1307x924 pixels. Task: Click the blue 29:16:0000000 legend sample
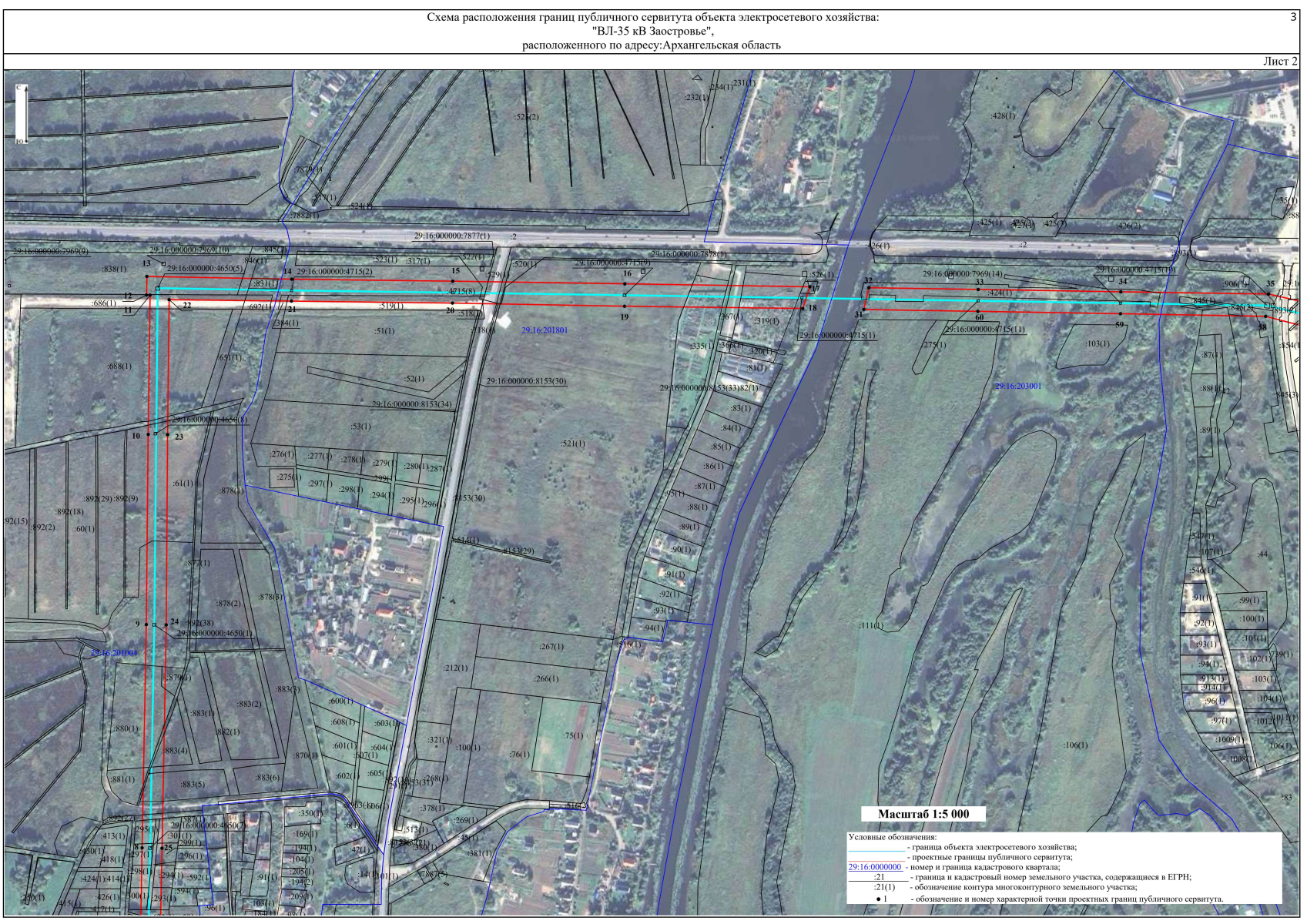[874, 867]
